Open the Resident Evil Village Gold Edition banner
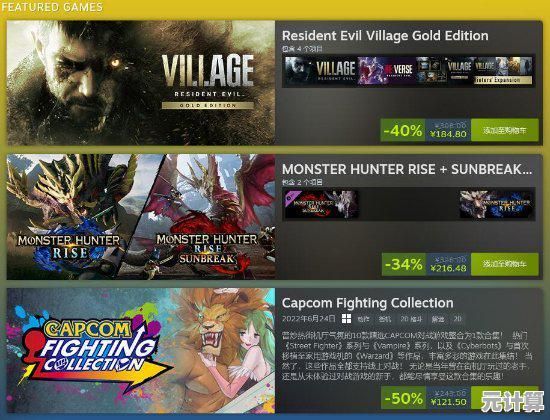 tap(141, 83)
